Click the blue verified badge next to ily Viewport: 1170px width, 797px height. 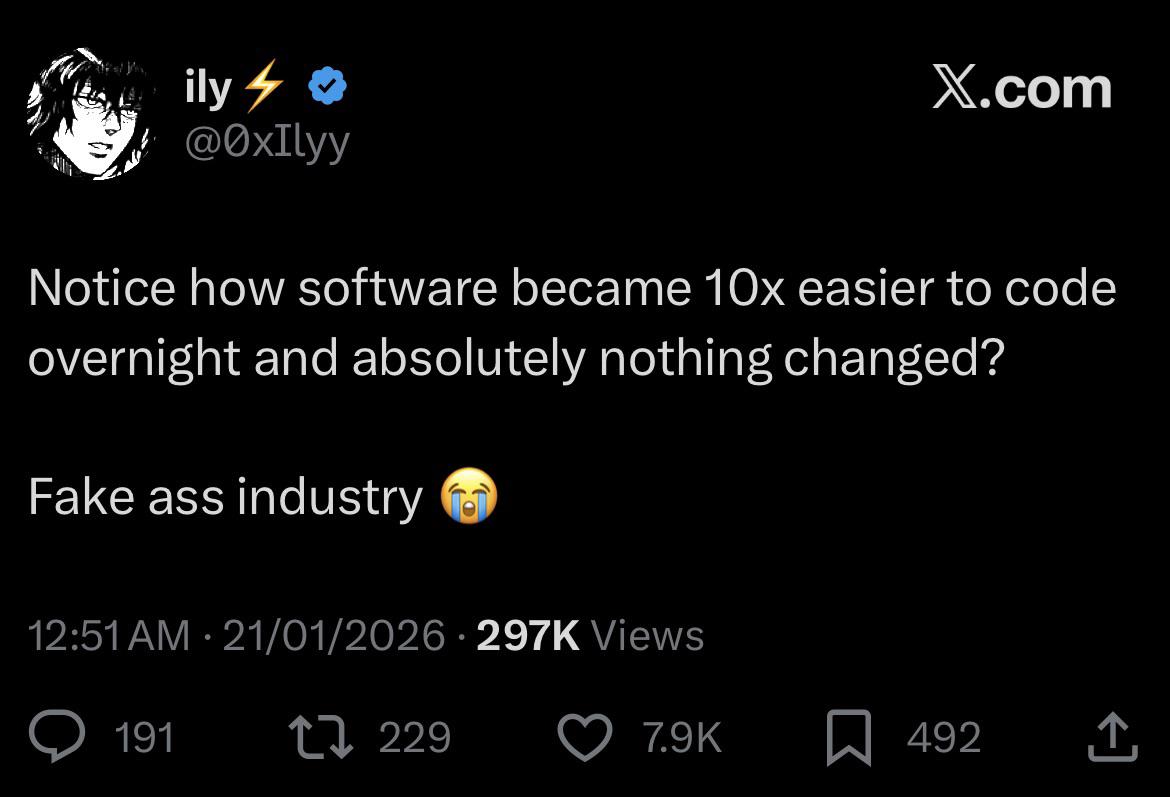327,85
